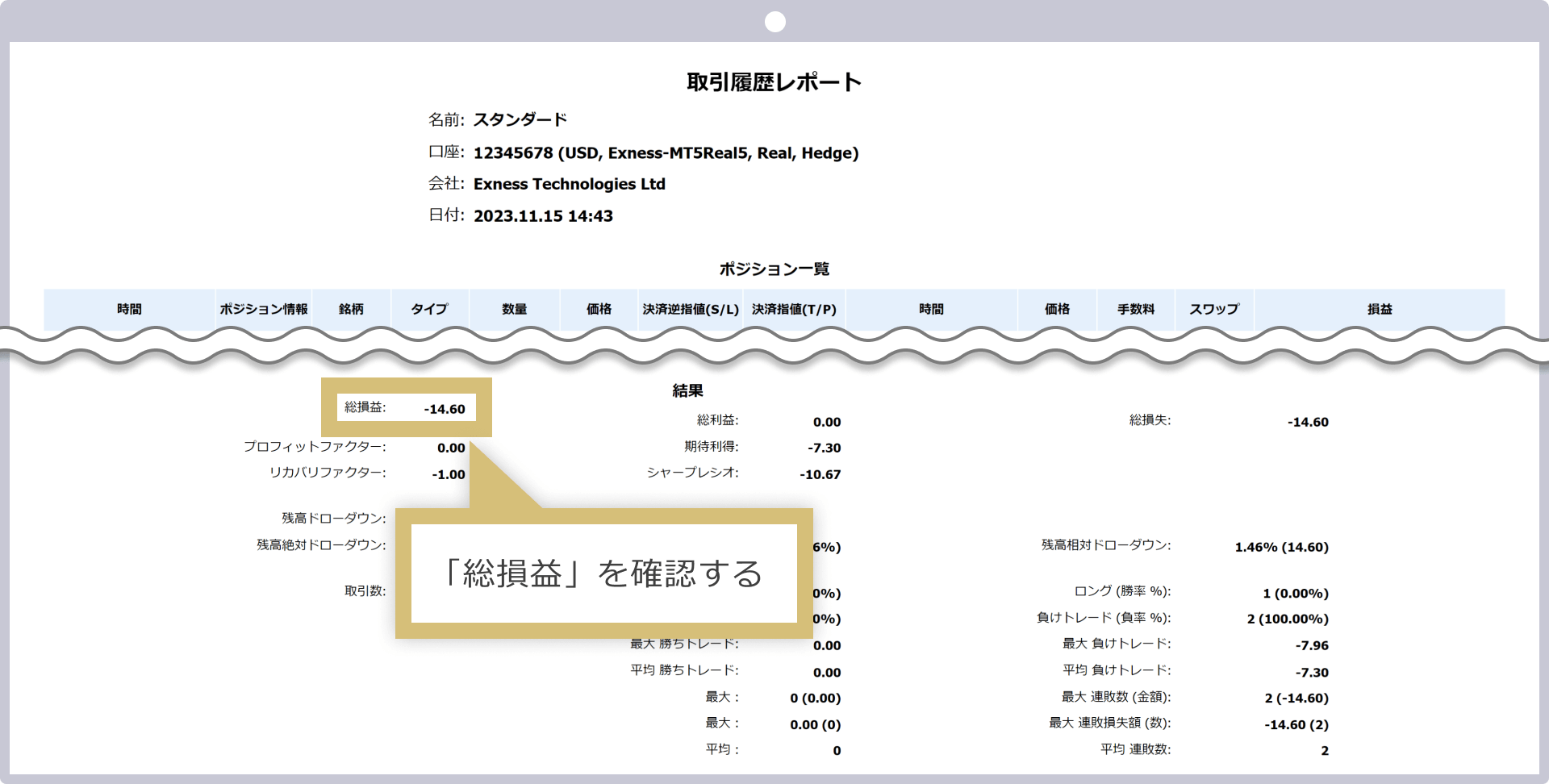Click the 時間 header before ポジション情報

(x=129, y=309)
